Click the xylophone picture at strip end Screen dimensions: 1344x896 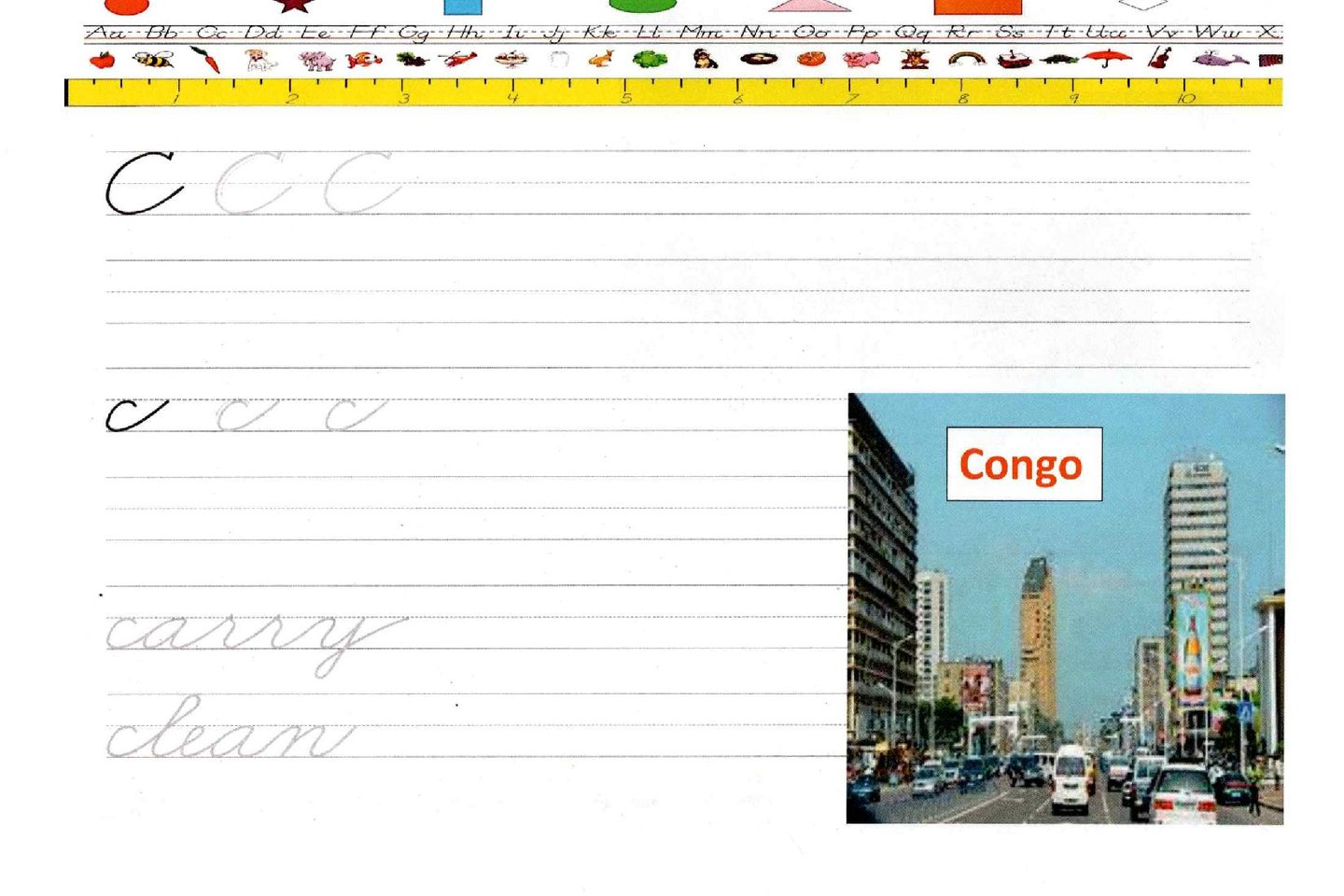click(x=1270, y=61)
